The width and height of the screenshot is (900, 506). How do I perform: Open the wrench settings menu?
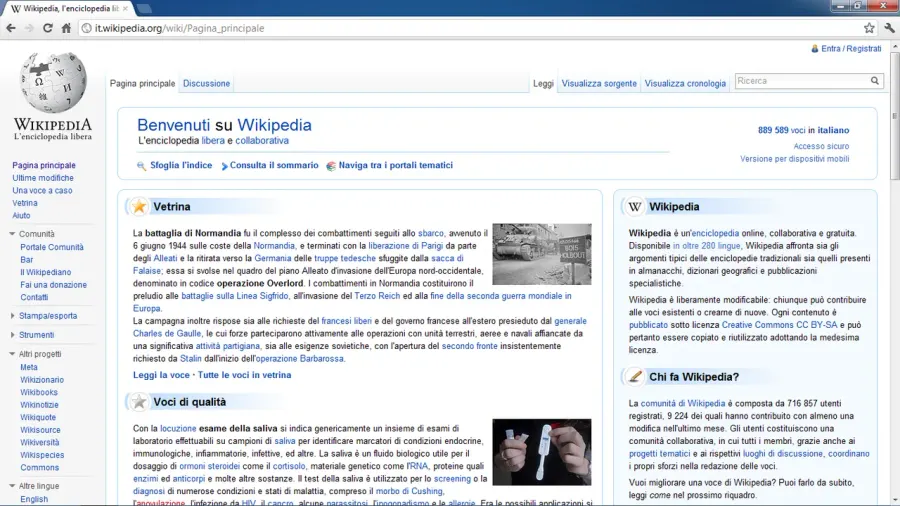click(890, 28)
